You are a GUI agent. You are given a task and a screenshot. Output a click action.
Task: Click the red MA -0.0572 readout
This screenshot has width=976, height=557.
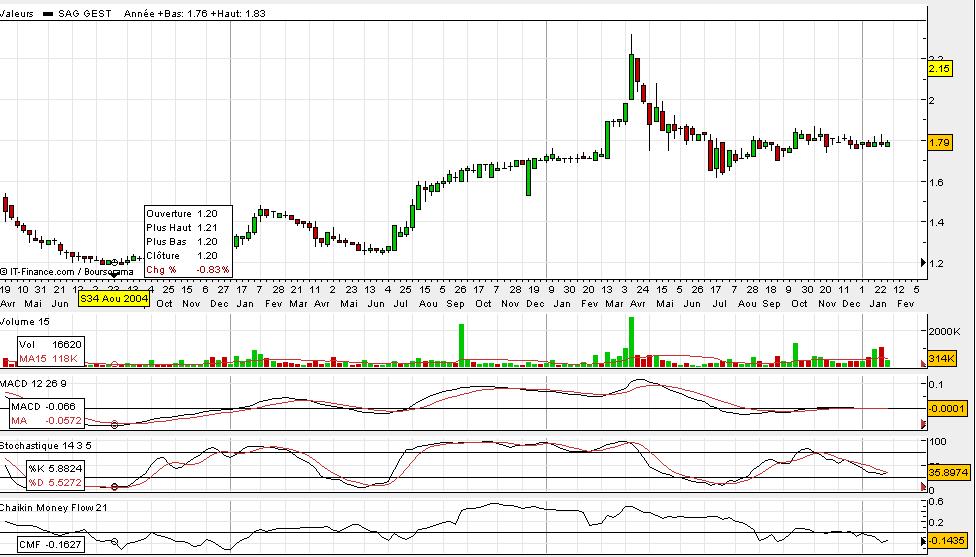pos(46,421)
